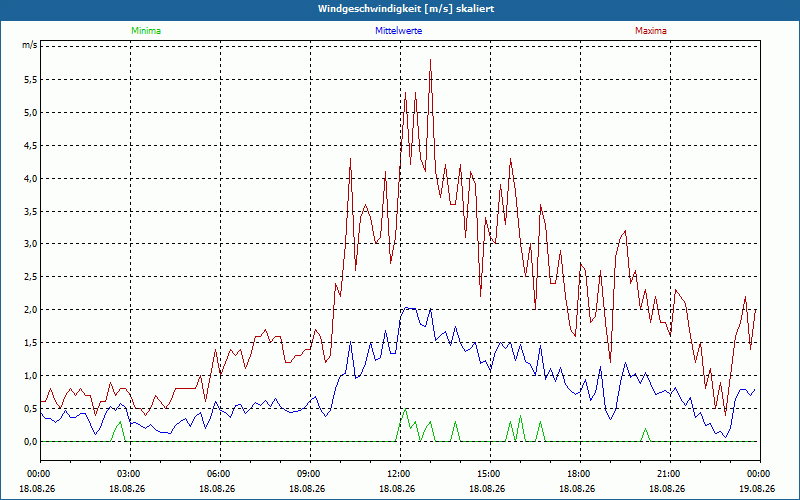Click the 21:00 time axis label
The width and height of the screenshot is (800, 500).
pos(670,474)
